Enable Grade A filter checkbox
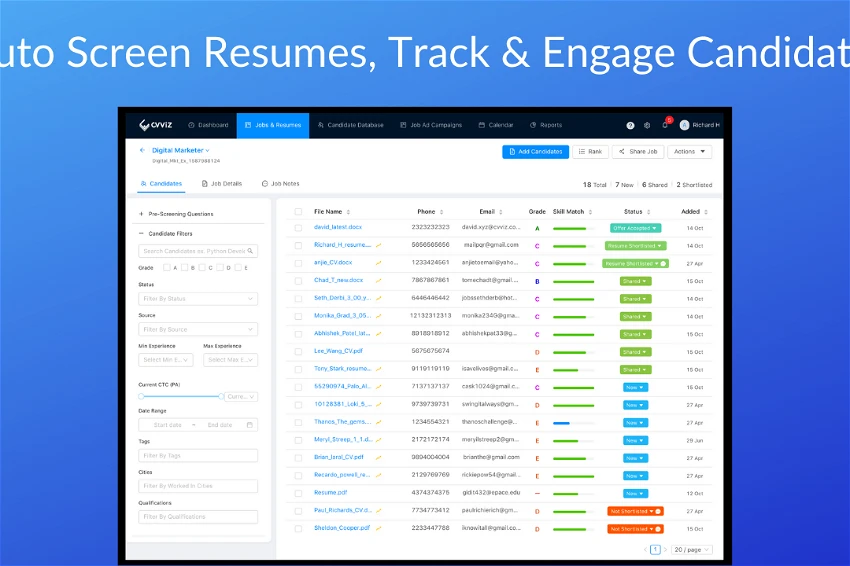Image resolution: width=850 pixels, height=566 pixels. pos(167,267)
